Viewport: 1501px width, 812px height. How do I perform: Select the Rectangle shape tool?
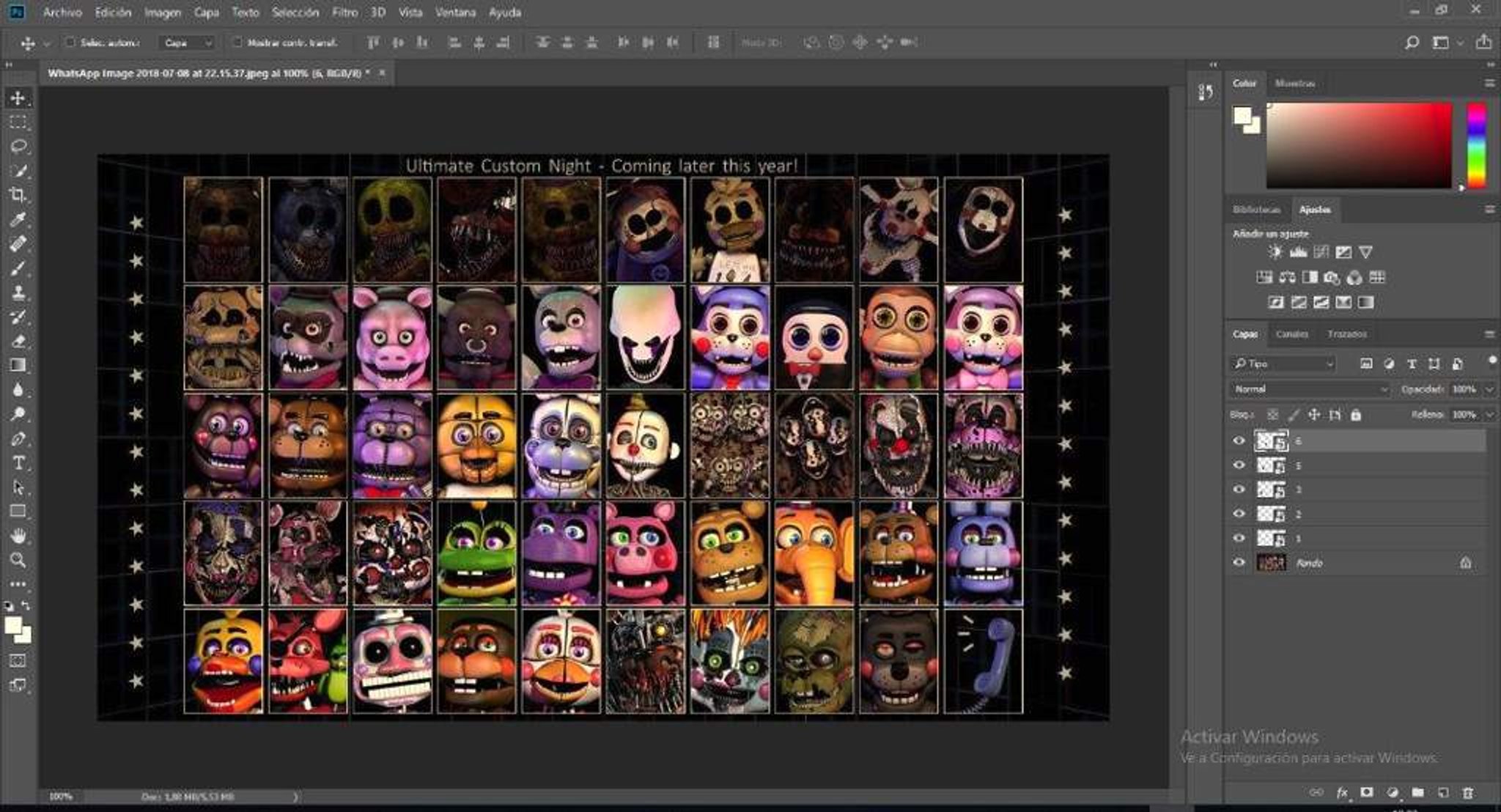18,511
